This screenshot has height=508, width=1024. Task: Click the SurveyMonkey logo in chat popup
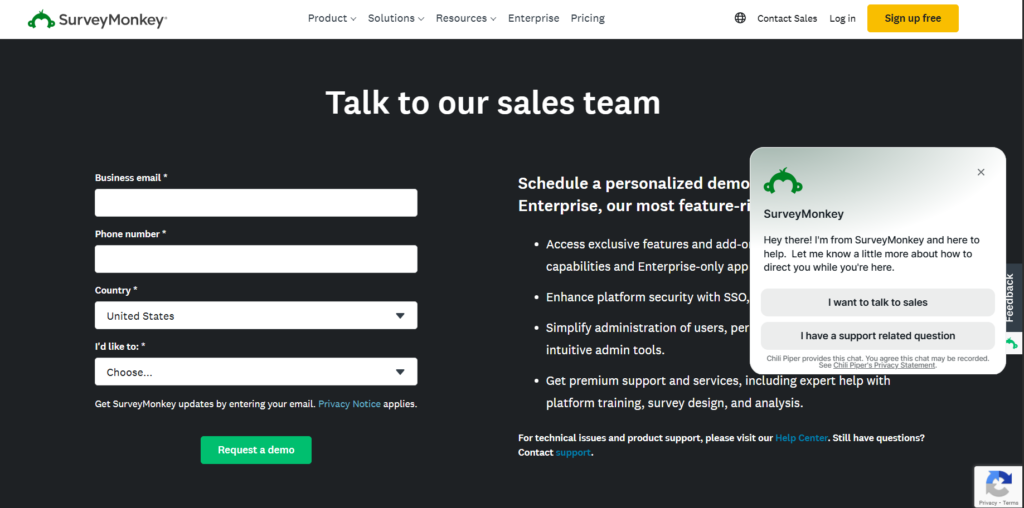click(x=783, y=181)
